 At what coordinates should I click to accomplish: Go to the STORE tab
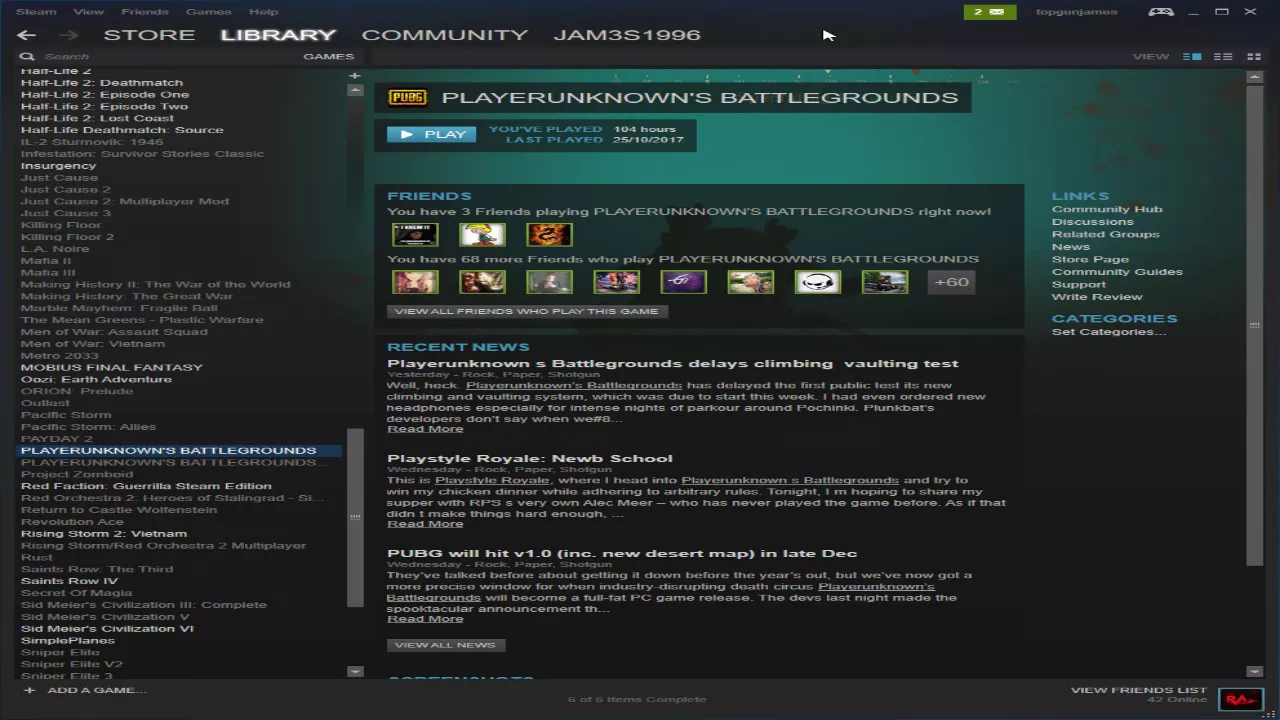pyautogui.click(x=150, y=35)
